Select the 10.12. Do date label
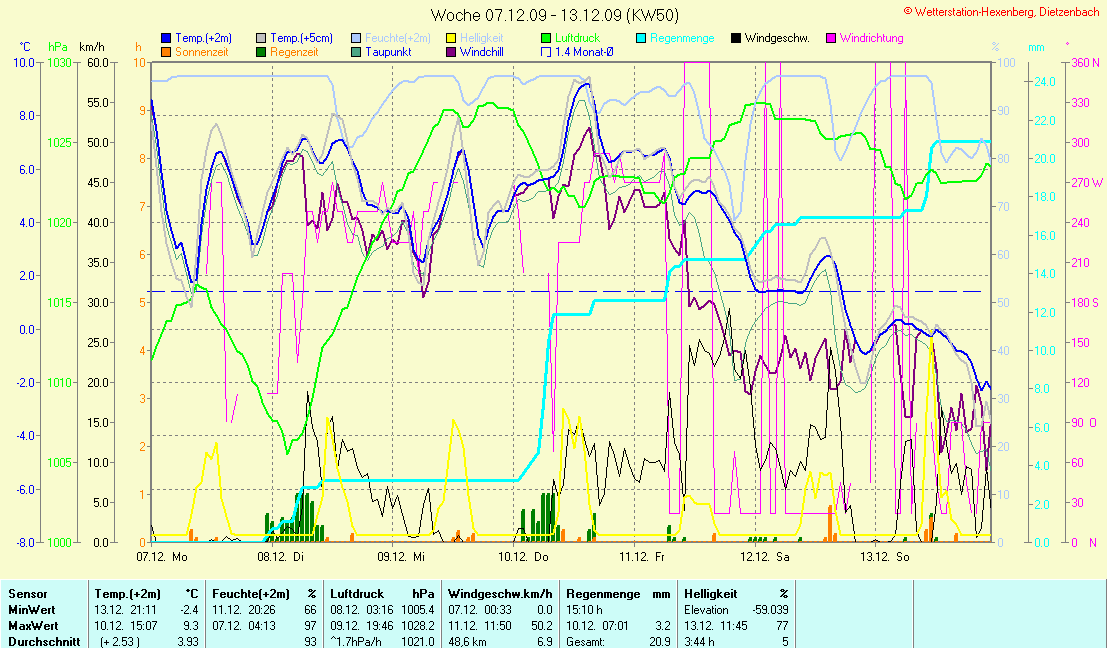Viewport: 1107px width, 648px height. pos(525,556)
